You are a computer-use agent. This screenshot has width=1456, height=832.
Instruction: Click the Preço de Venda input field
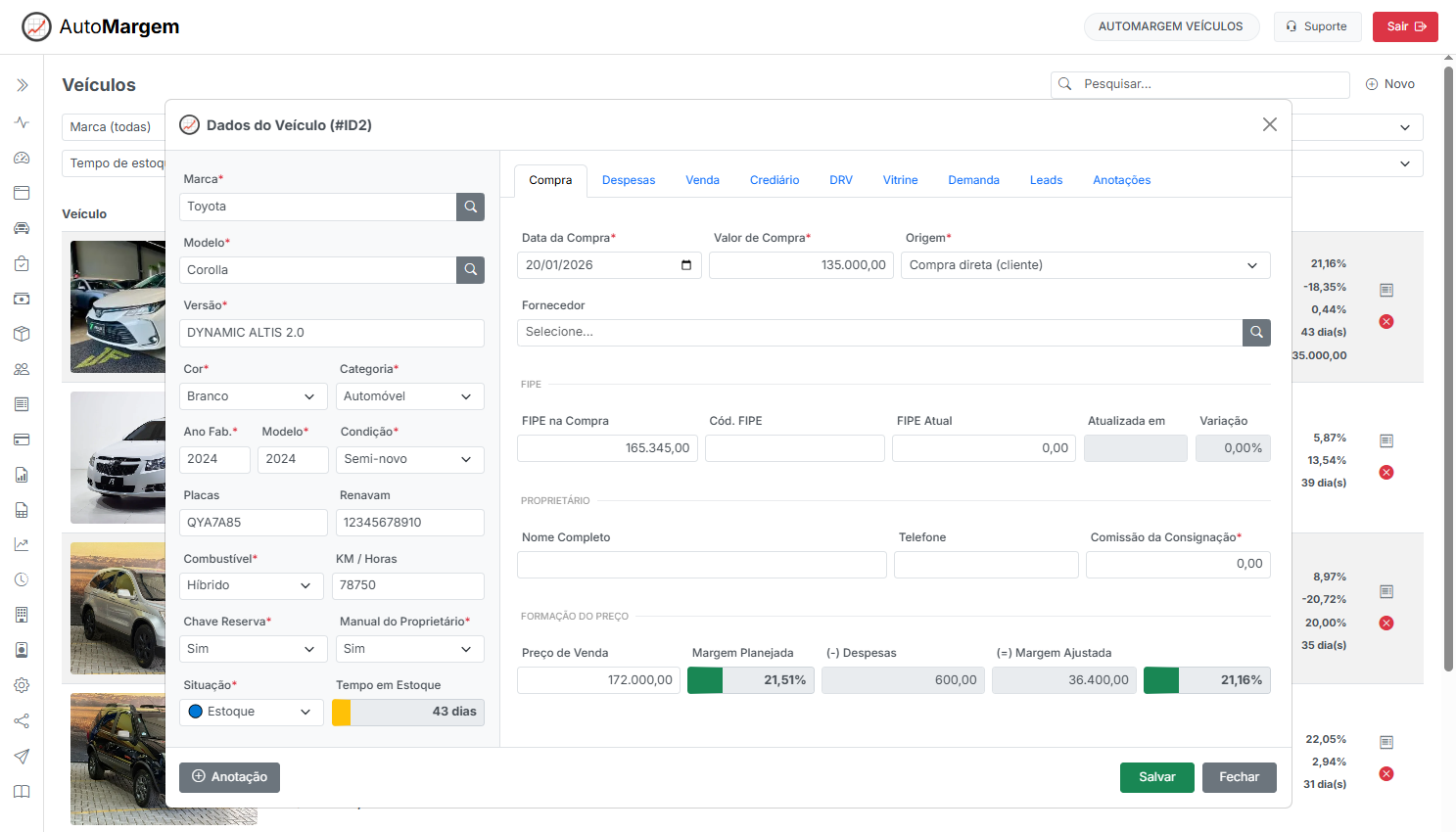pyautogui.click(x=598, y=680)
